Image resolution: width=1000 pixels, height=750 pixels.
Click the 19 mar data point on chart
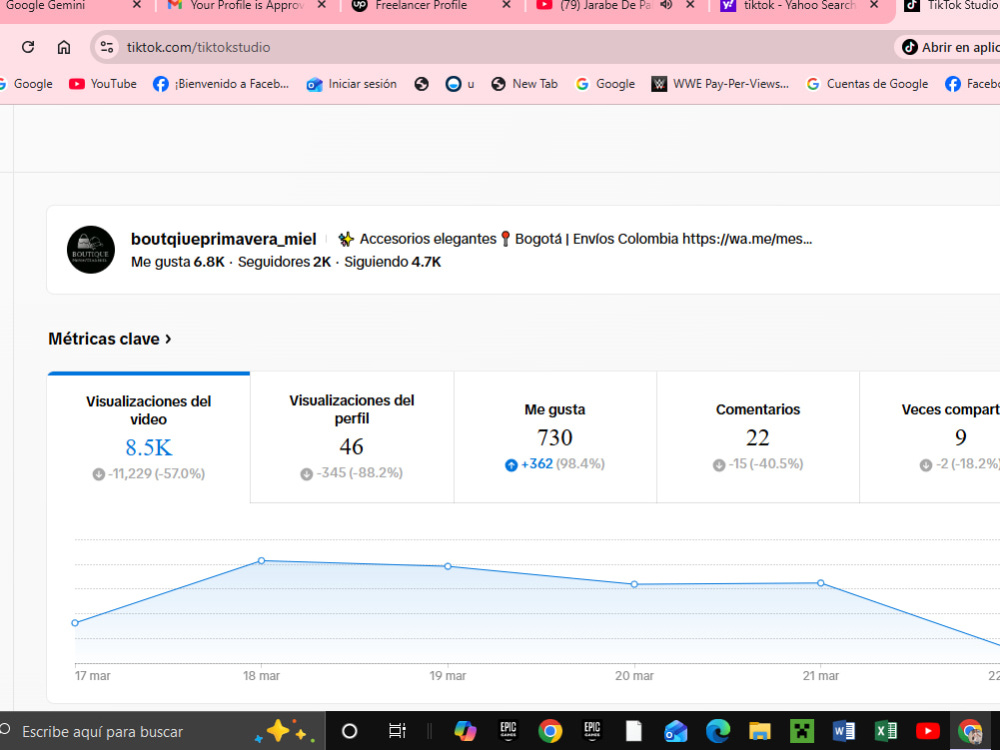[x=448, y=566]
